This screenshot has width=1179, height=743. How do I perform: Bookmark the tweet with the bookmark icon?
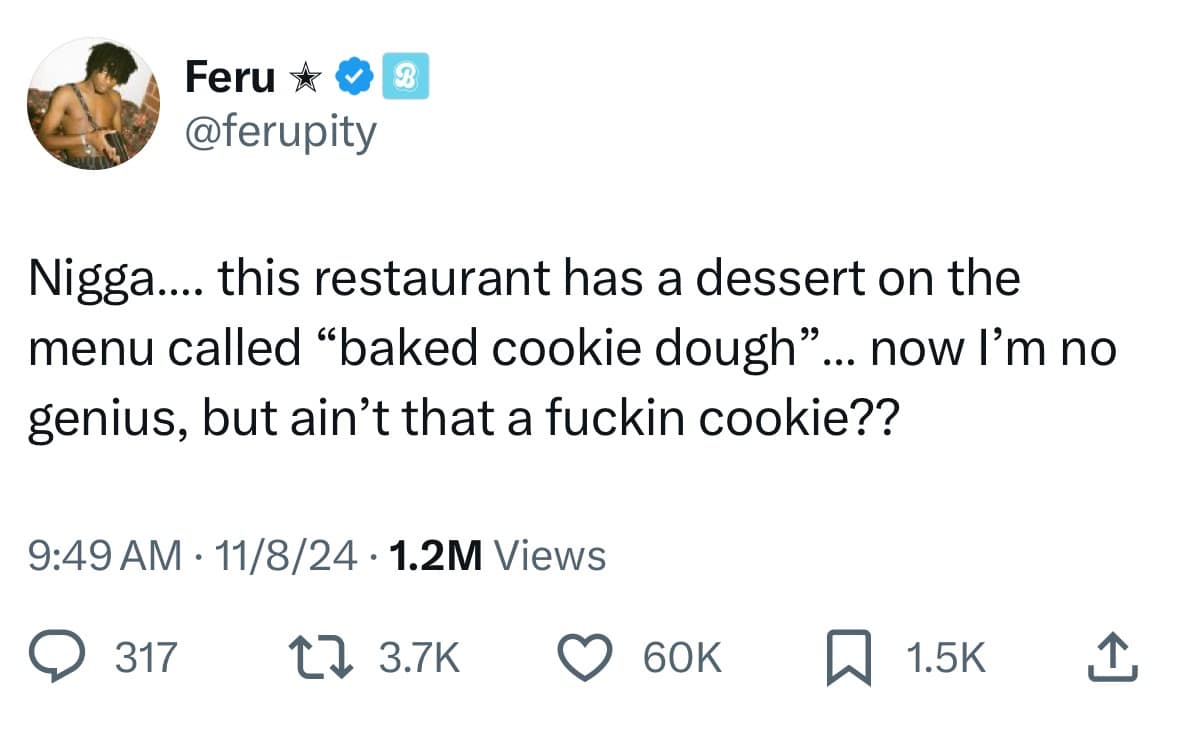[851, 656]
